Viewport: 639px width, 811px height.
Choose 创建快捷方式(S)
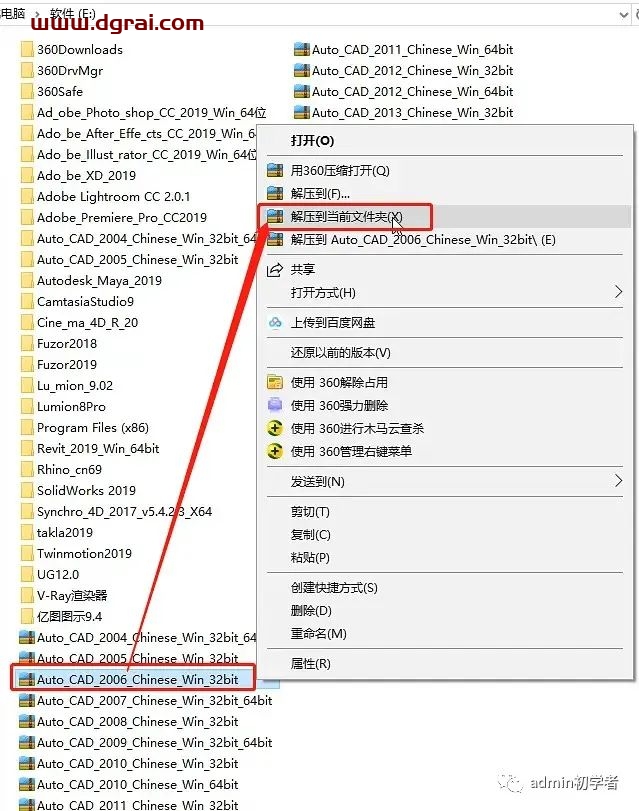[x=334, y=588]
